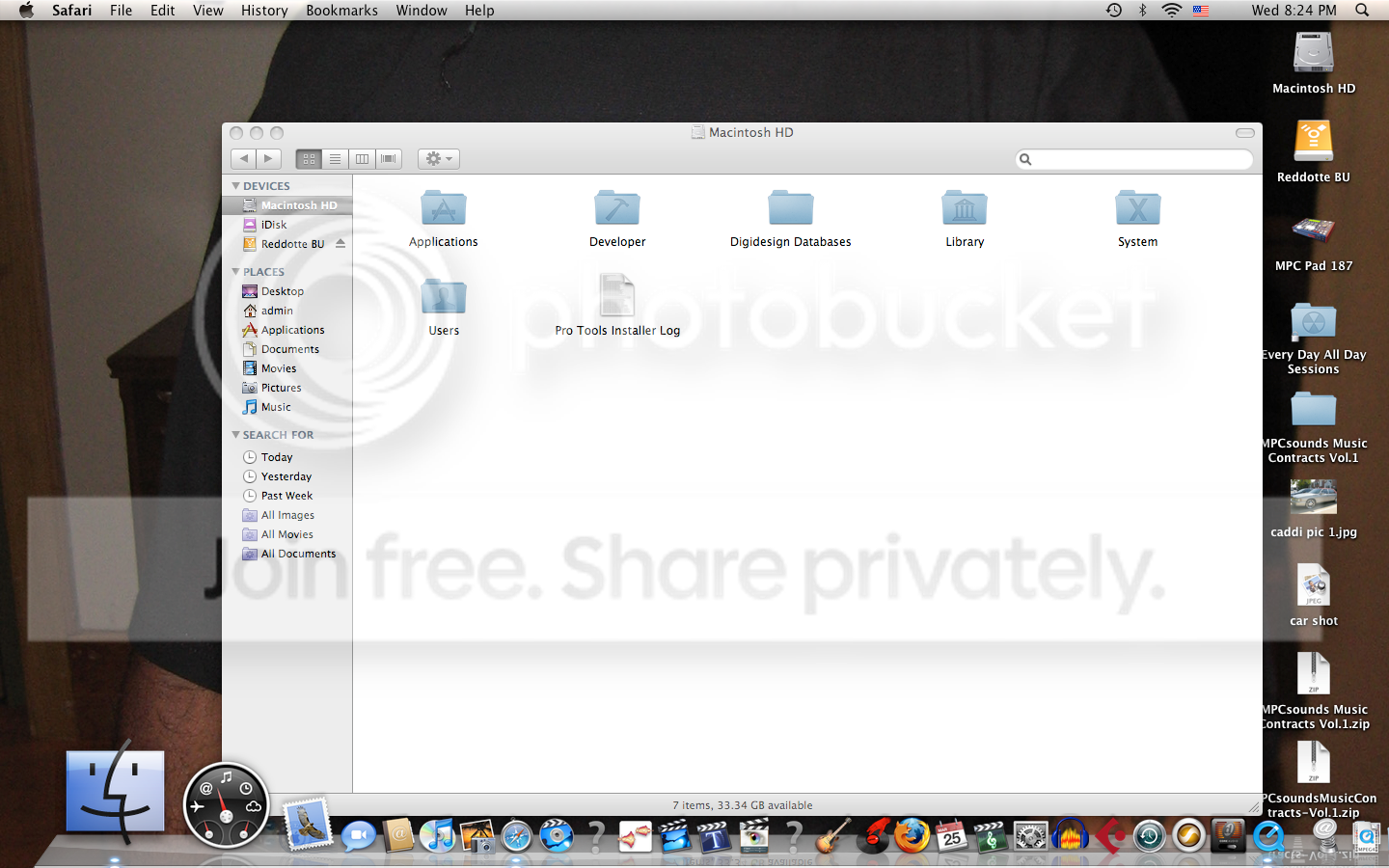
Task: Open the Safari application menu
Action: (x=72, y=11)
